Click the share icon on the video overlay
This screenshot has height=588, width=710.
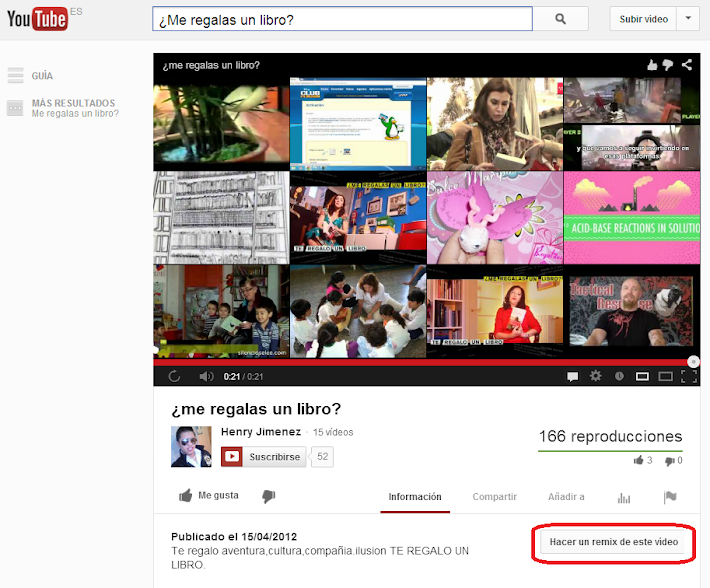click(687, 65)
